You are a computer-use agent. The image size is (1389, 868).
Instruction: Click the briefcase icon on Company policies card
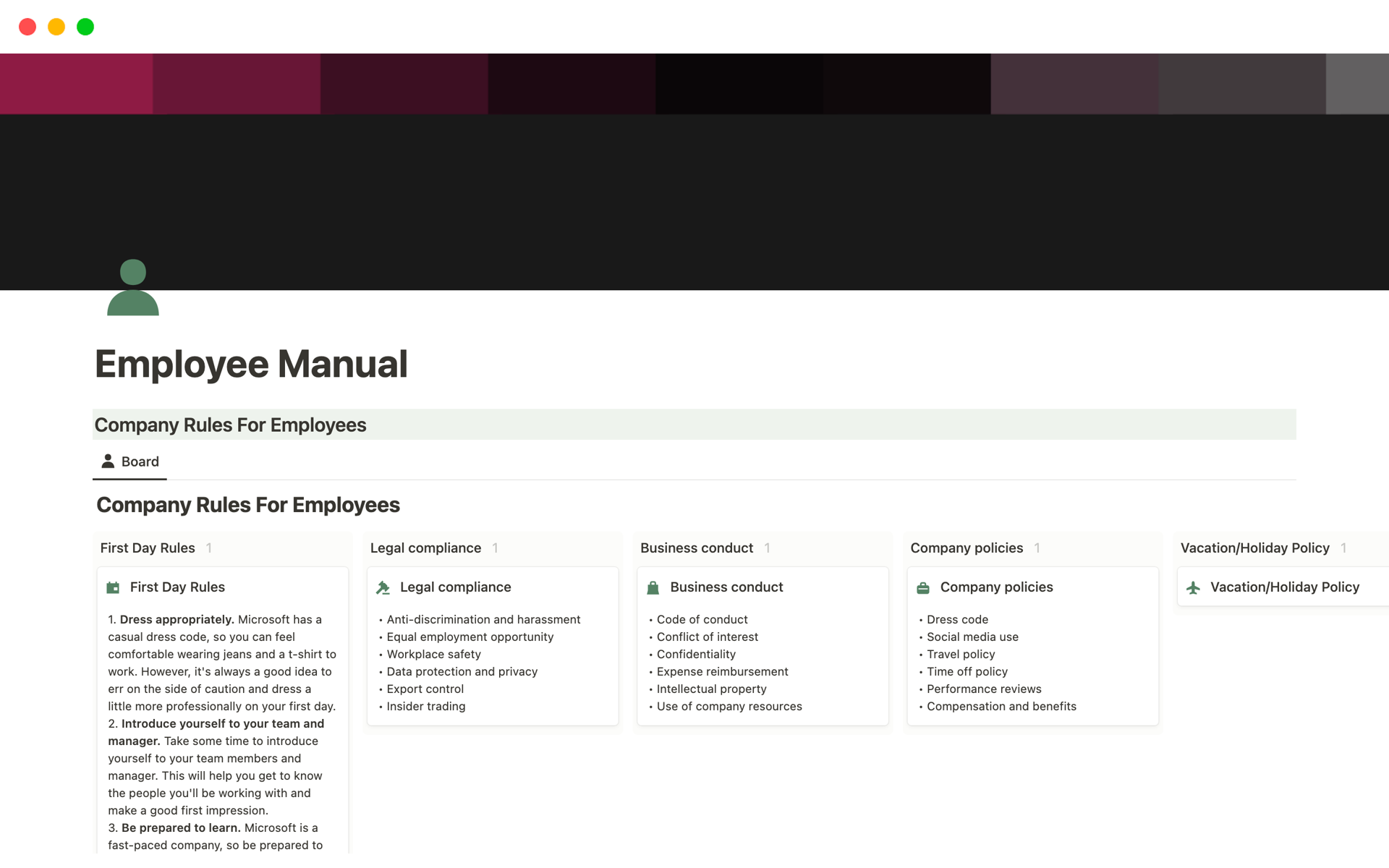tap(922, 587)
